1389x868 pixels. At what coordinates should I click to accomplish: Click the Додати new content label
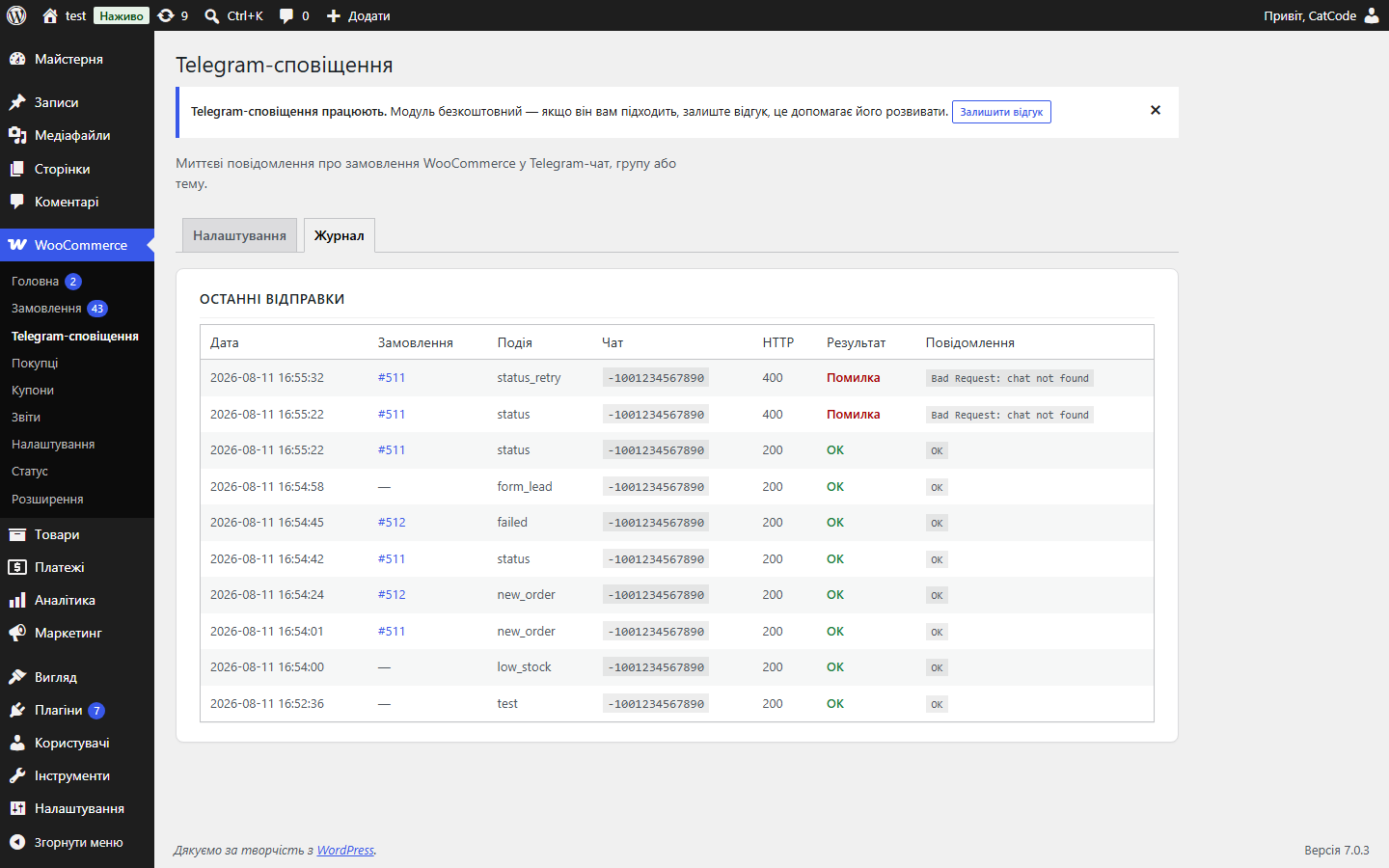369,15
